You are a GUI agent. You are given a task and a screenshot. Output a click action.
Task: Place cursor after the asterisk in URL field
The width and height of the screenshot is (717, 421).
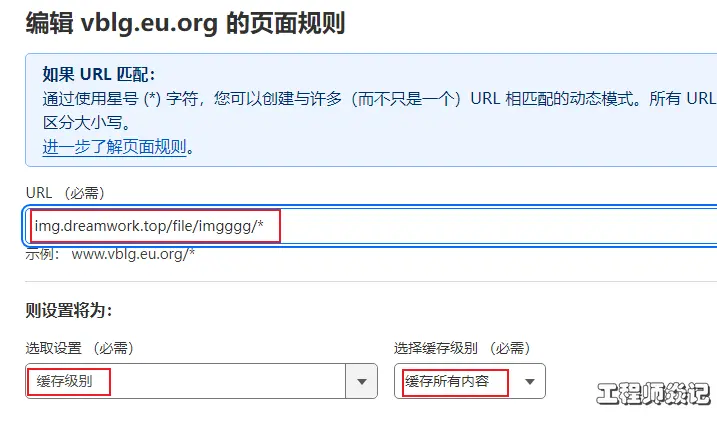pyautogui.click(x=265, y=226)
